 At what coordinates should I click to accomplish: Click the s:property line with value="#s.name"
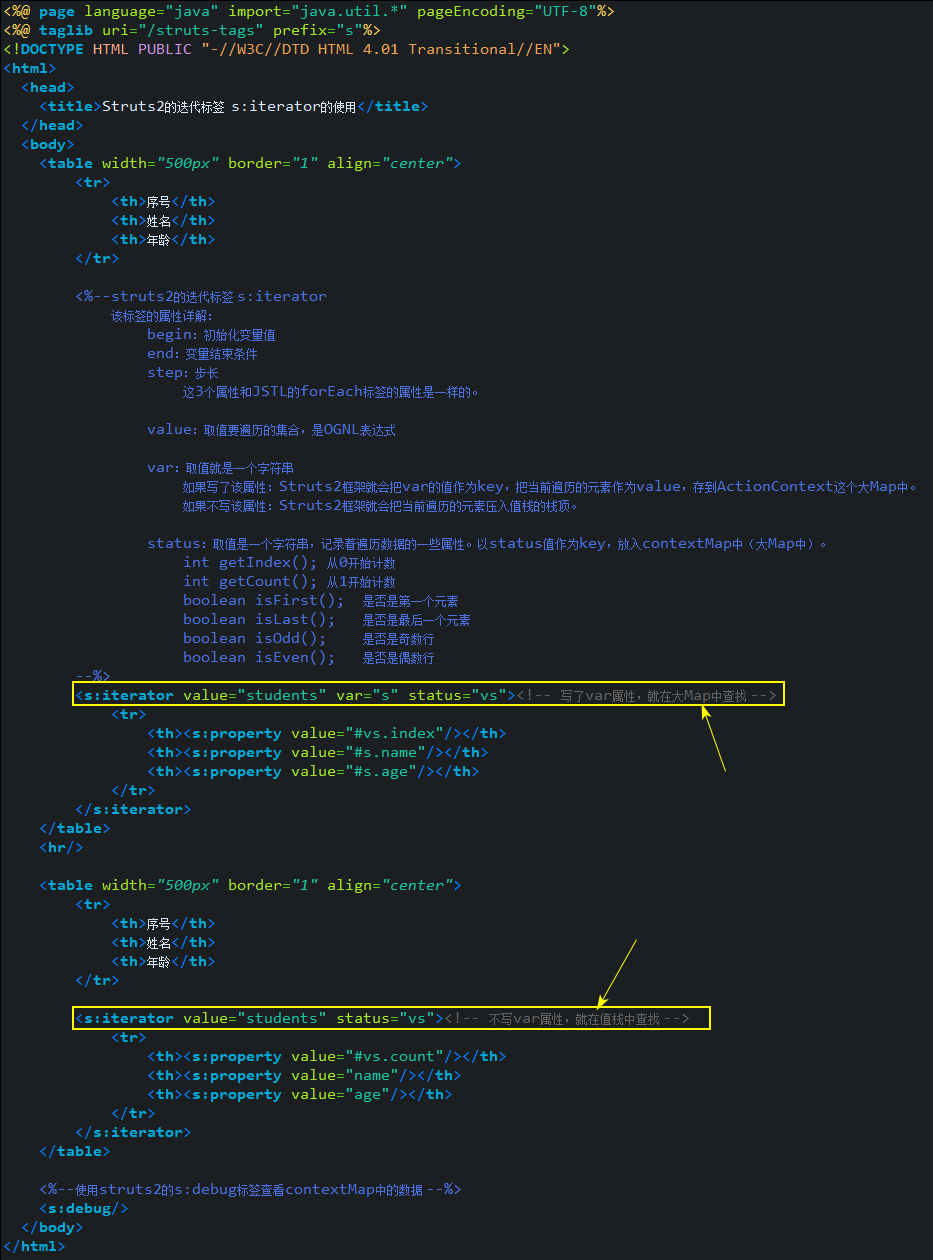tap(318, 752)
